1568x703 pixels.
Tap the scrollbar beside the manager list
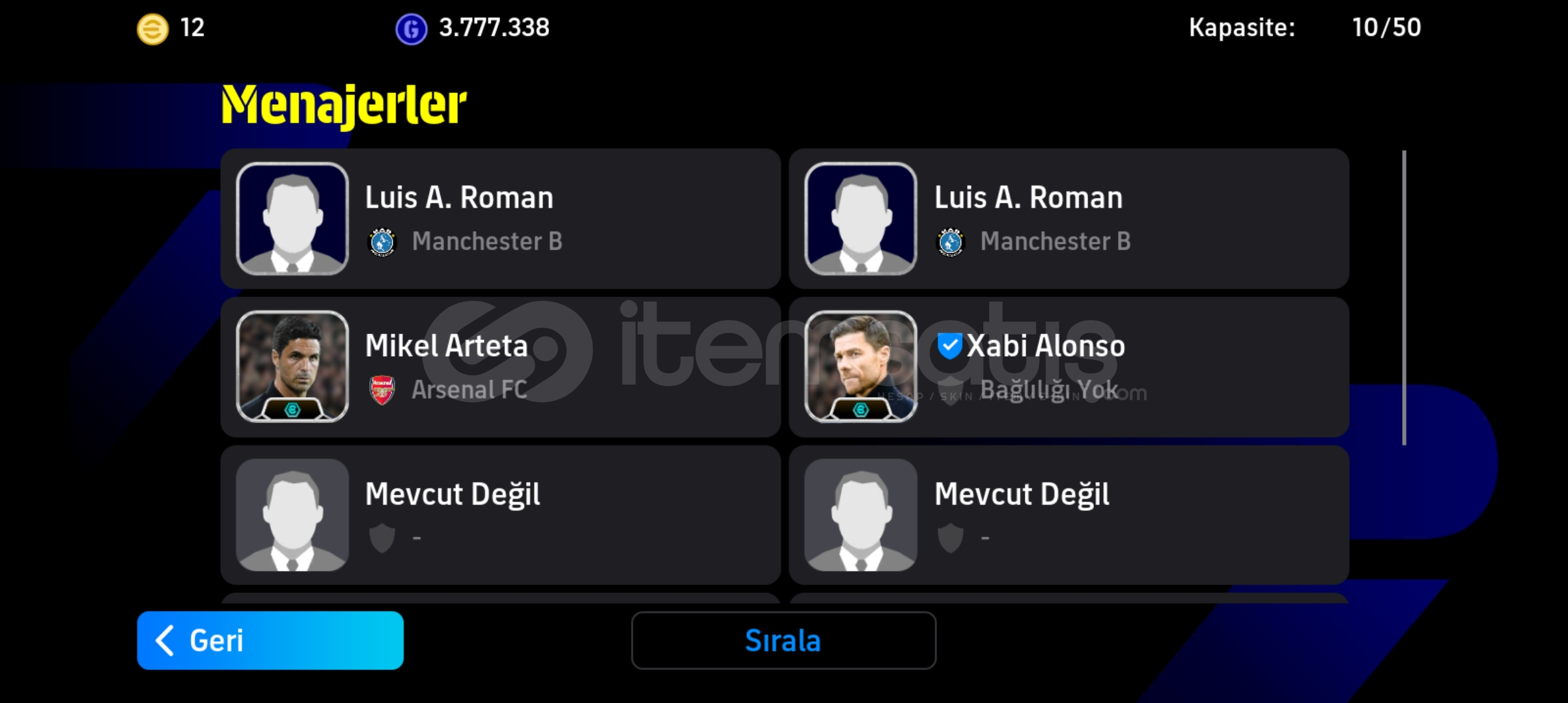(1404, 298)
